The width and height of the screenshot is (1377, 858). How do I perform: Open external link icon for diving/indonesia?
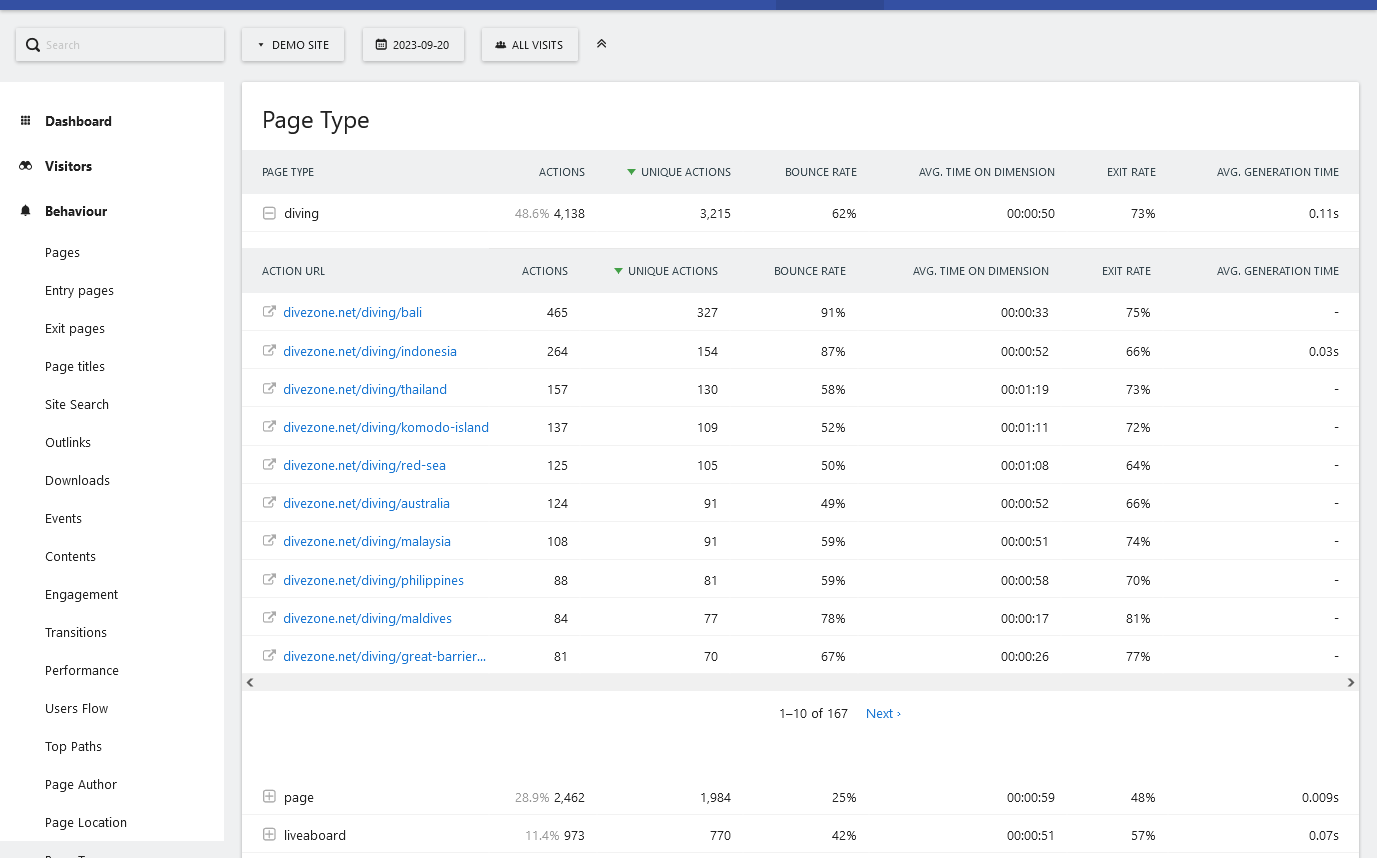(269, 351)
